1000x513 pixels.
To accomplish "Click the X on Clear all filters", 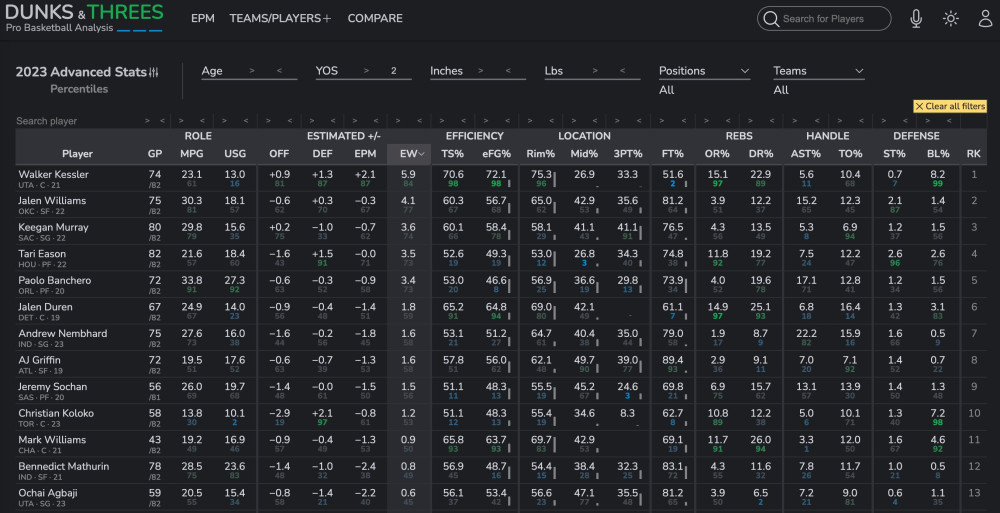I will pyautogui.click(x=918, y=106).
